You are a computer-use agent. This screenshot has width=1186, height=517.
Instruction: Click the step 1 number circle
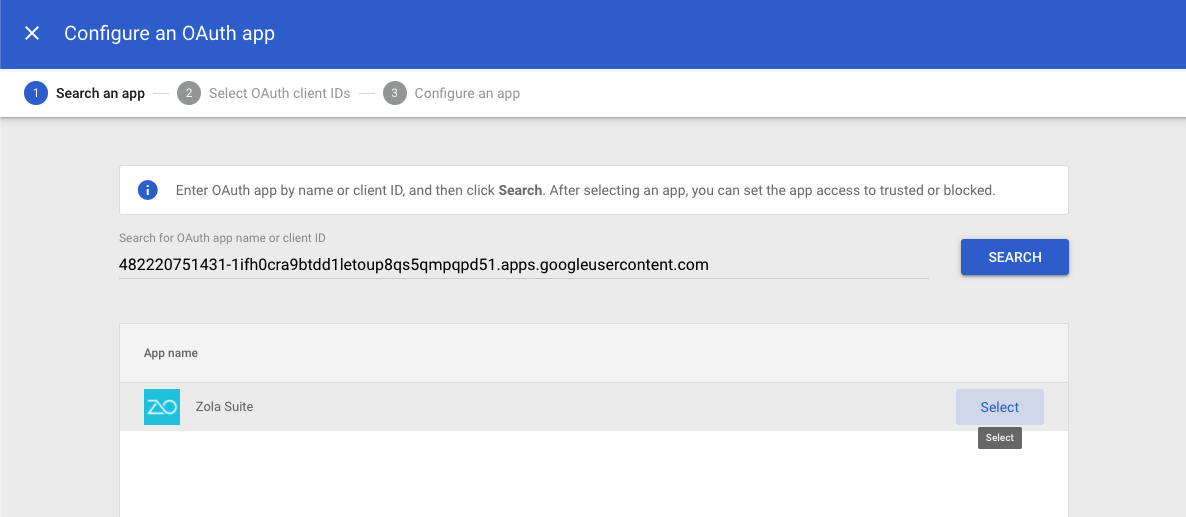pyautogui.click(x=36, y=93)
